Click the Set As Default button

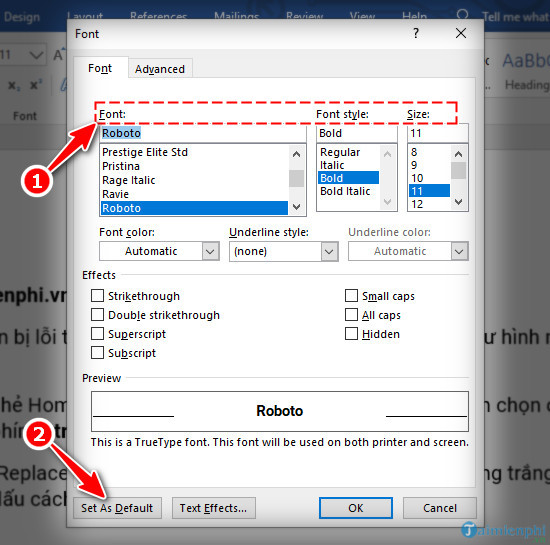point(117,508)
